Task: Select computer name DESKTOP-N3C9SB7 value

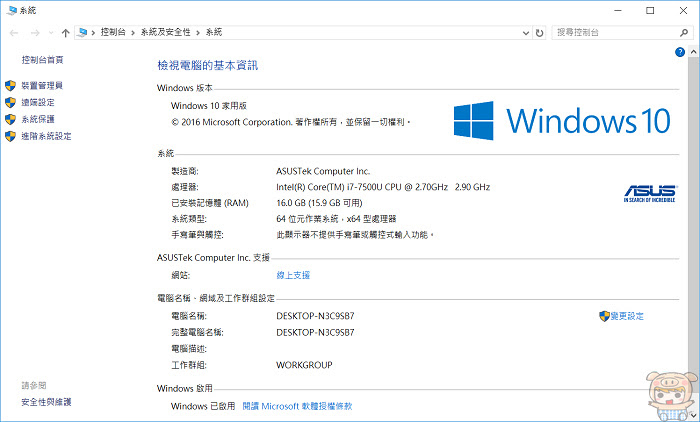Action: pos(315,316)
